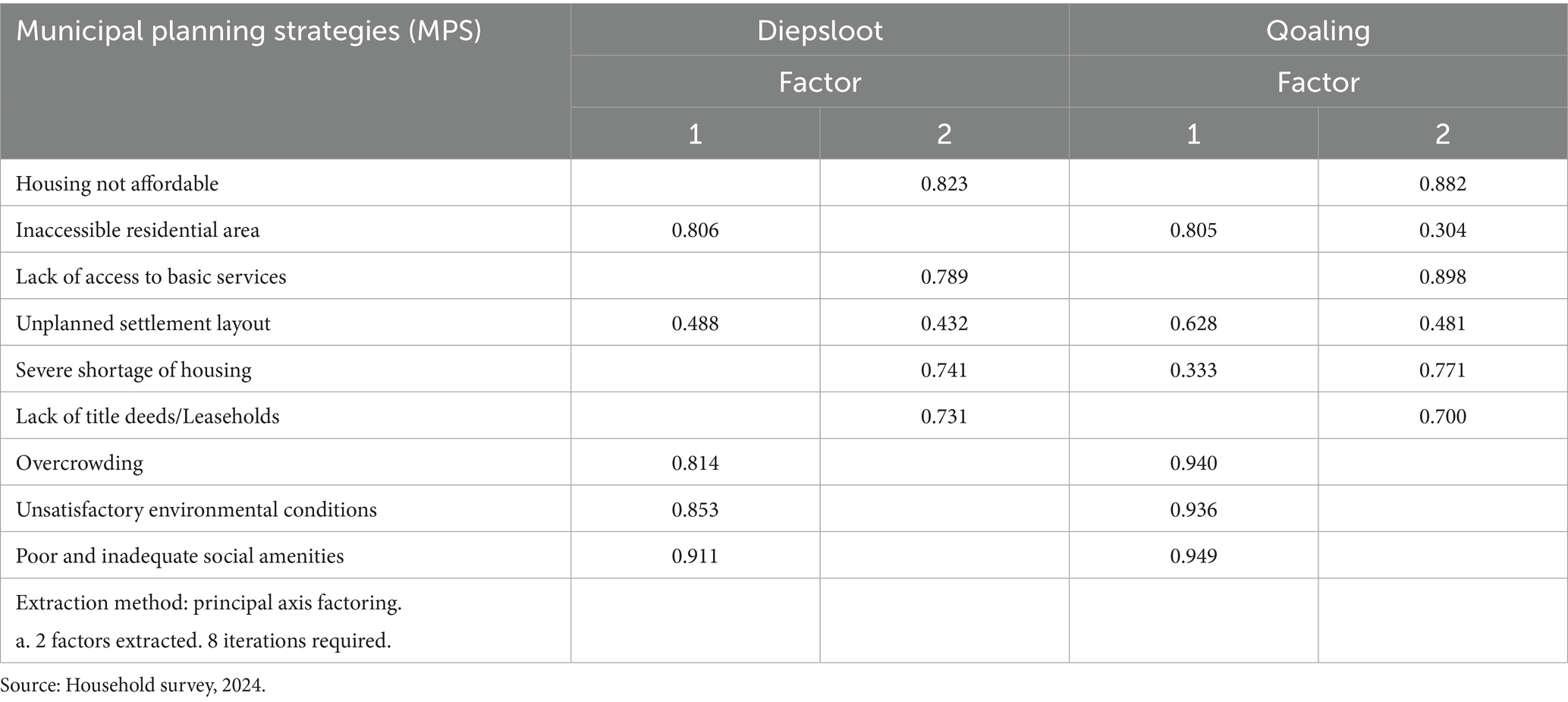
Task: Select the 0.911 loading value
Action: click(695, 556)
